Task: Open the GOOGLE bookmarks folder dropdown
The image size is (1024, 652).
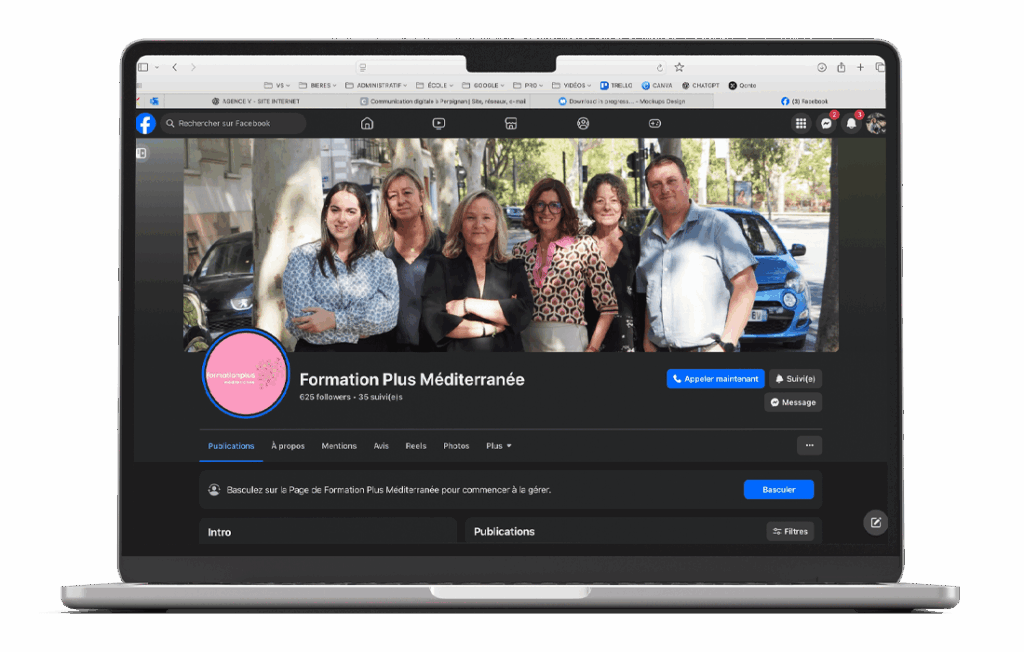Action: click(483, 85)
